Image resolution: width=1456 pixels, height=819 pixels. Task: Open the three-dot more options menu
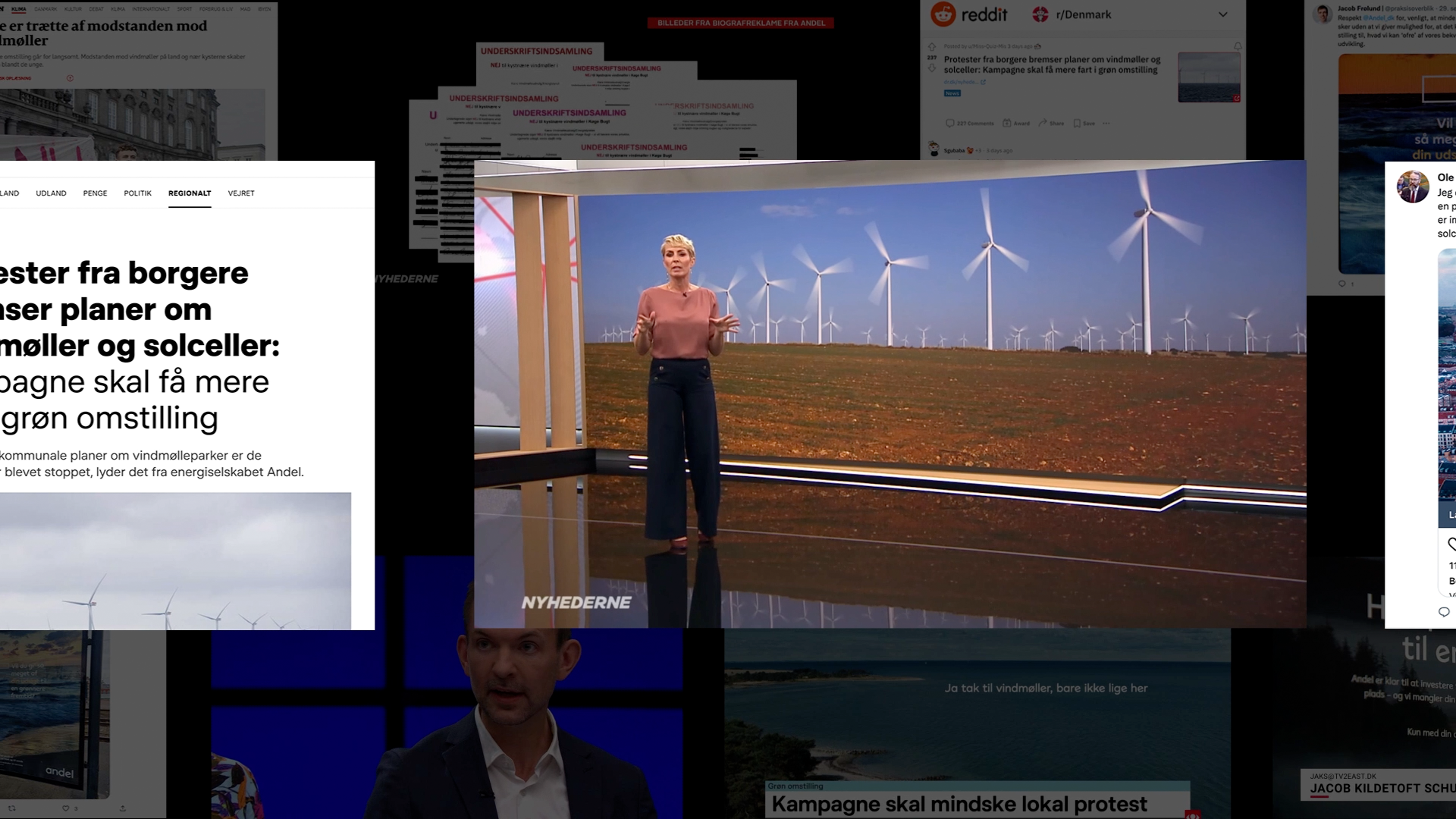coord(1106,123)
